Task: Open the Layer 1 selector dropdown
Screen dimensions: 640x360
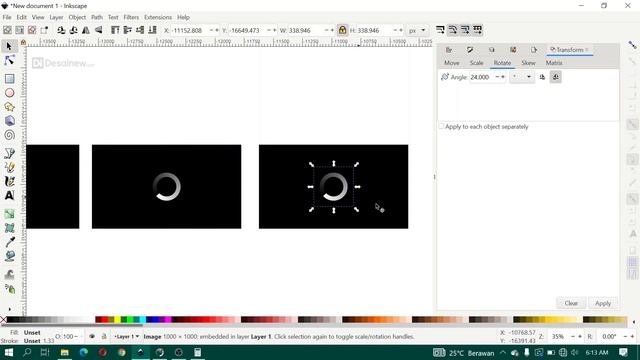Action: pos(127,336)
